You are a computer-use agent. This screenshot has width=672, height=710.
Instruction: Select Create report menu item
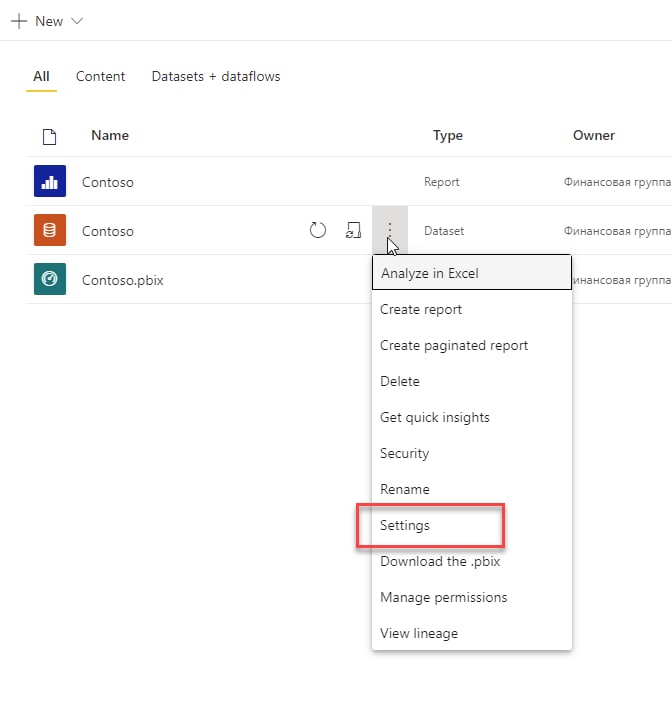click(x=472, y=310)
